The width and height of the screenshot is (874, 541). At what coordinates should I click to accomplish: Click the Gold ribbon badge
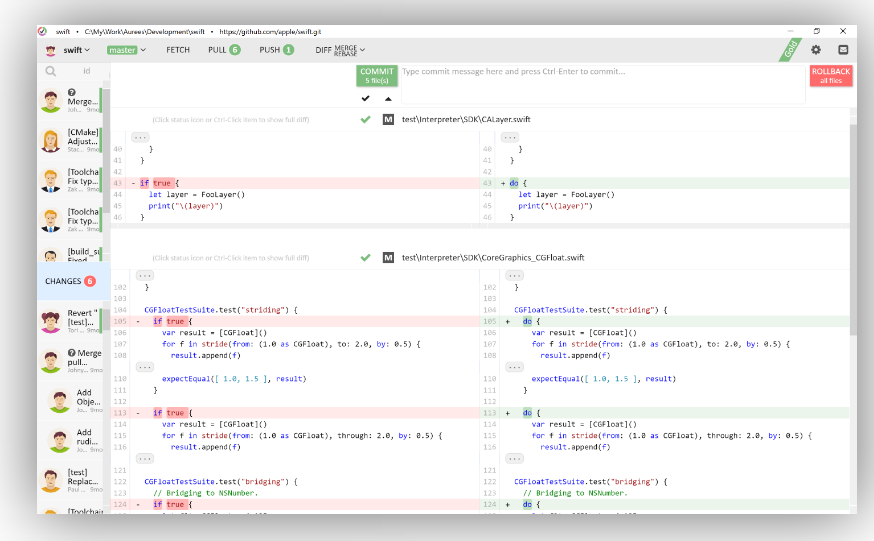click(789, 50)
